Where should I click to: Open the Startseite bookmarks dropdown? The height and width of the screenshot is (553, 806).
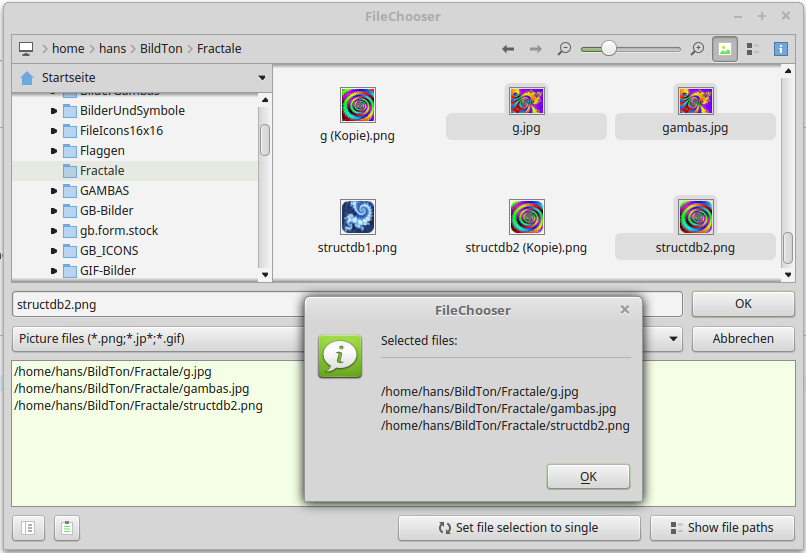(262, 78)
